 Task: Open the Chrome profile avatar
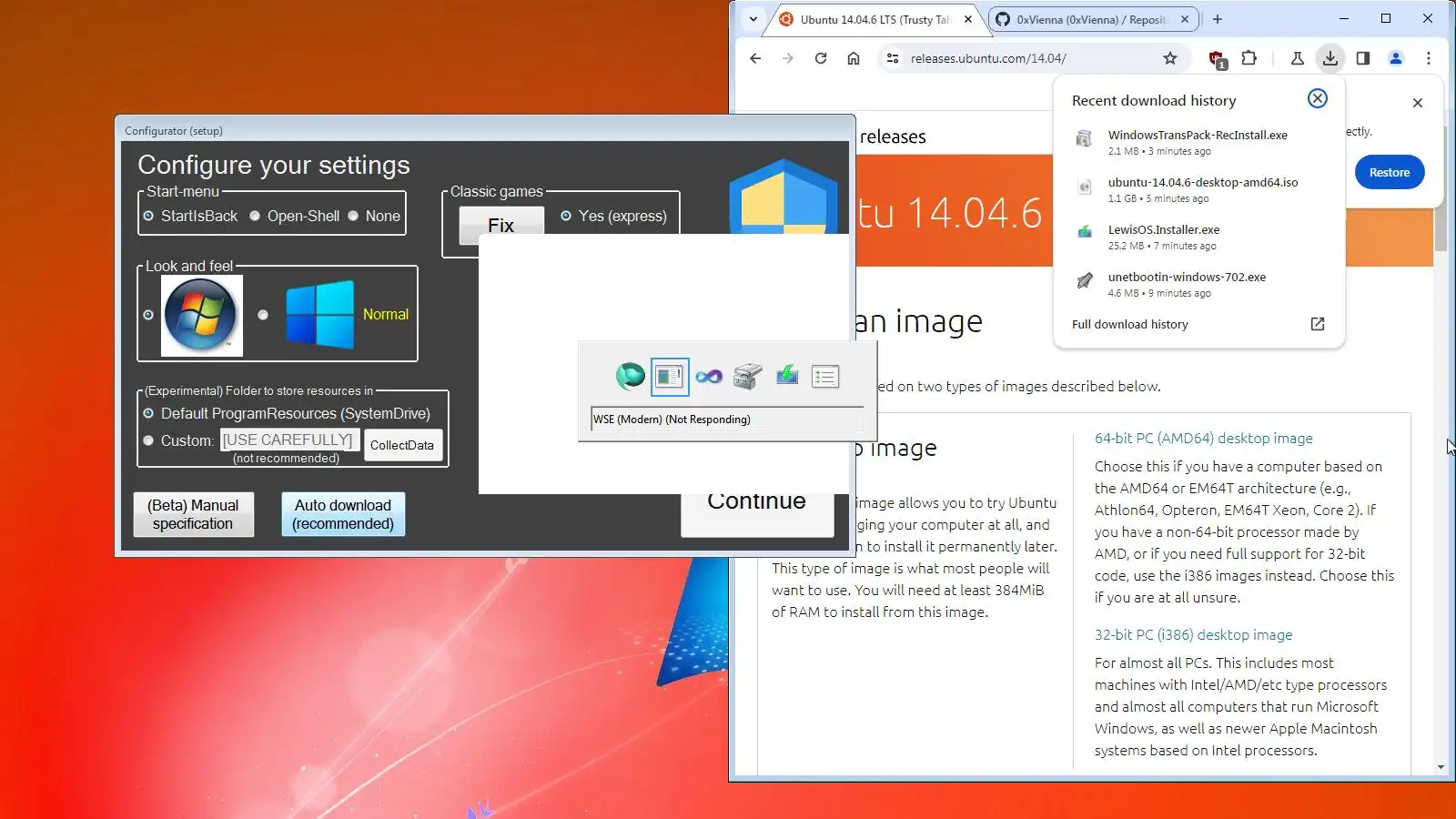point(1396,58)
